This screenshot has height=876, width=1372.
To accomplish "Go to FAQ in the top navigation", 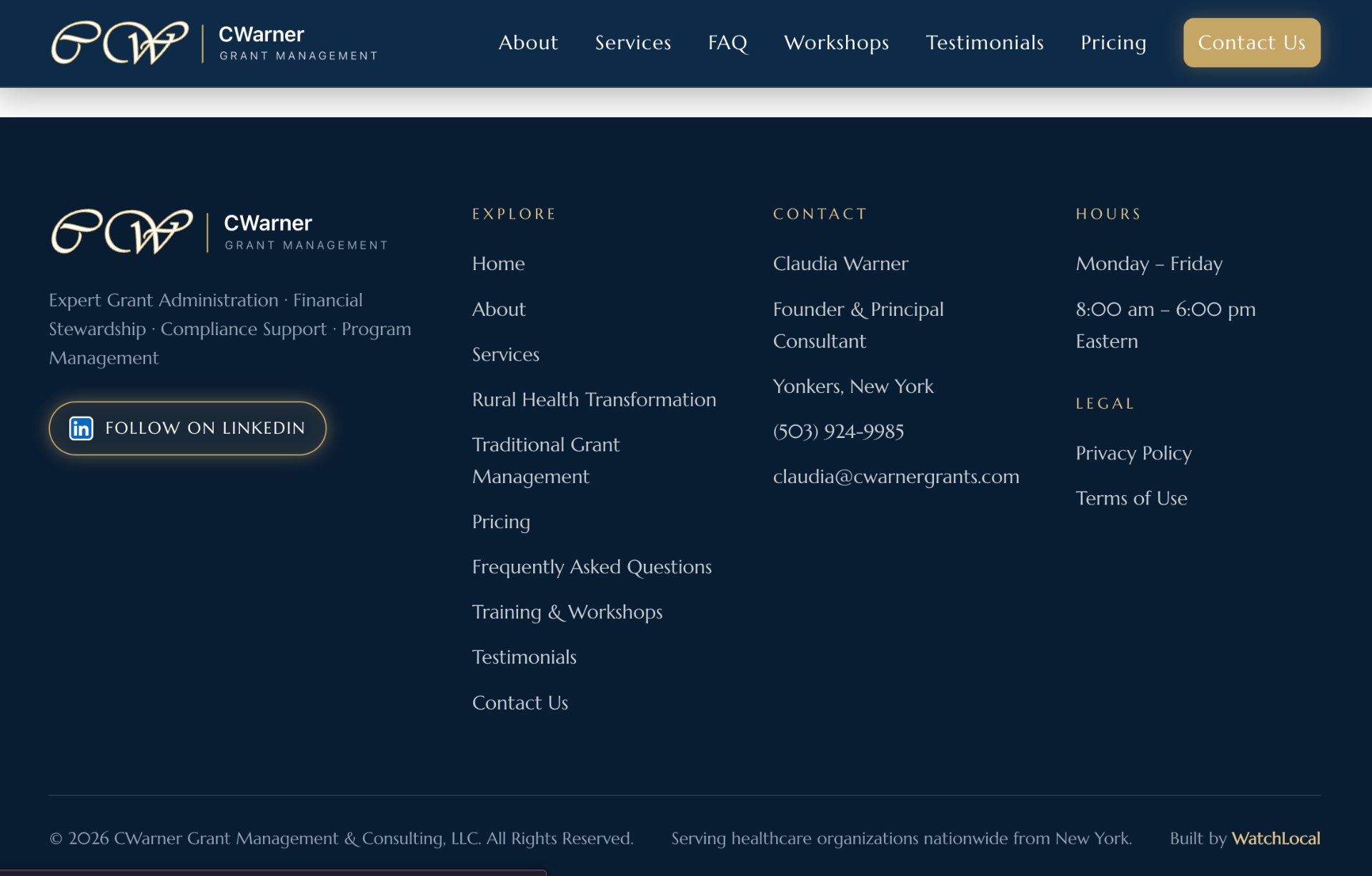I will [727, 43].
